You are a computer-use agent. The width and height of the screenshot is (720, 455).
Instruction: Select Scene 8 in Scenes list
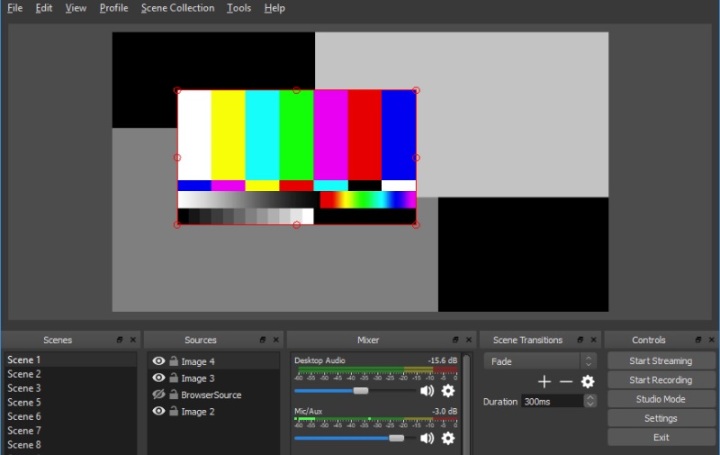pyautogui.click(x=71, y=445)
